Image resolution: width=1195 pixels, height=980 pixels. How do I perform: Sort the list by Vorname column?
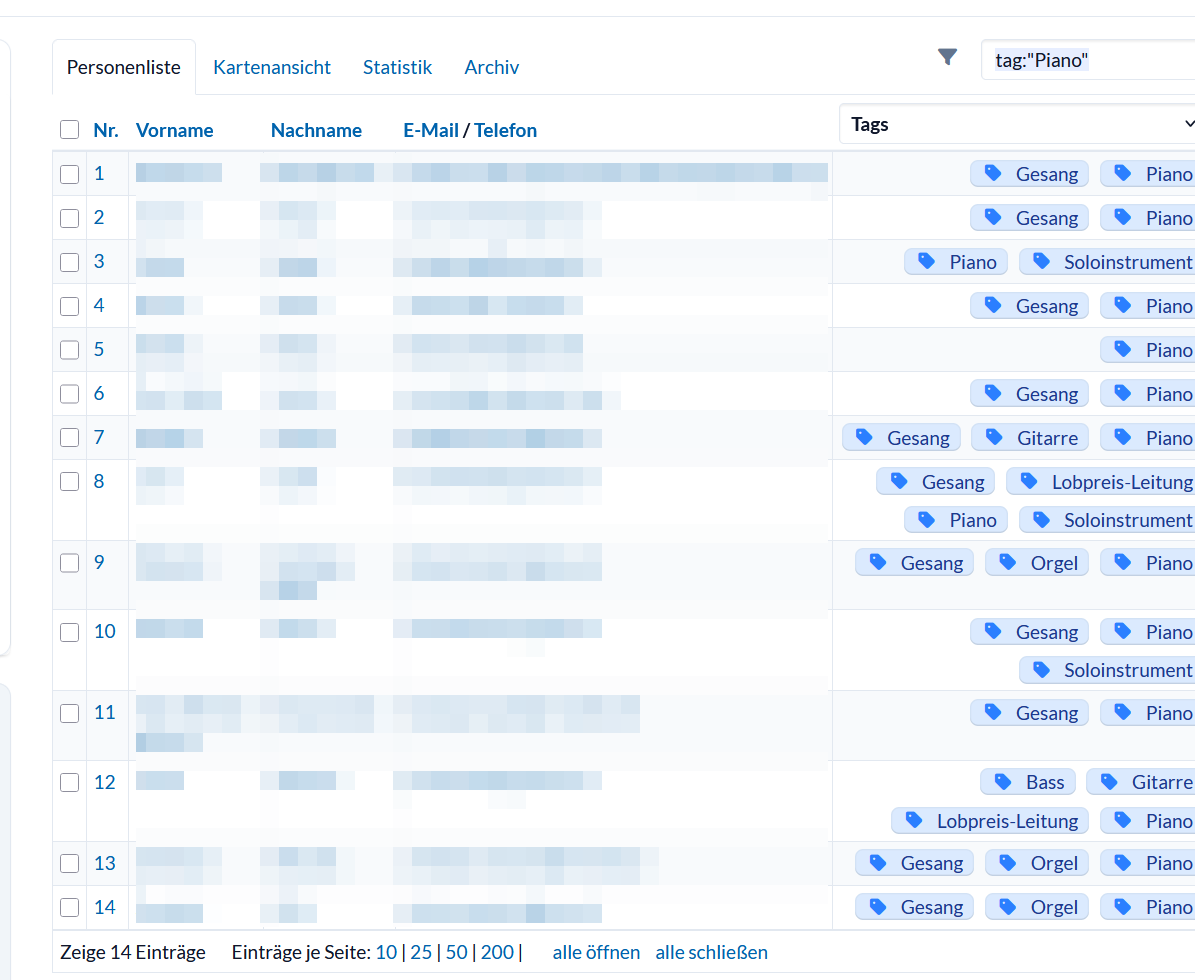pyautogui.click(x=174, y=130)
